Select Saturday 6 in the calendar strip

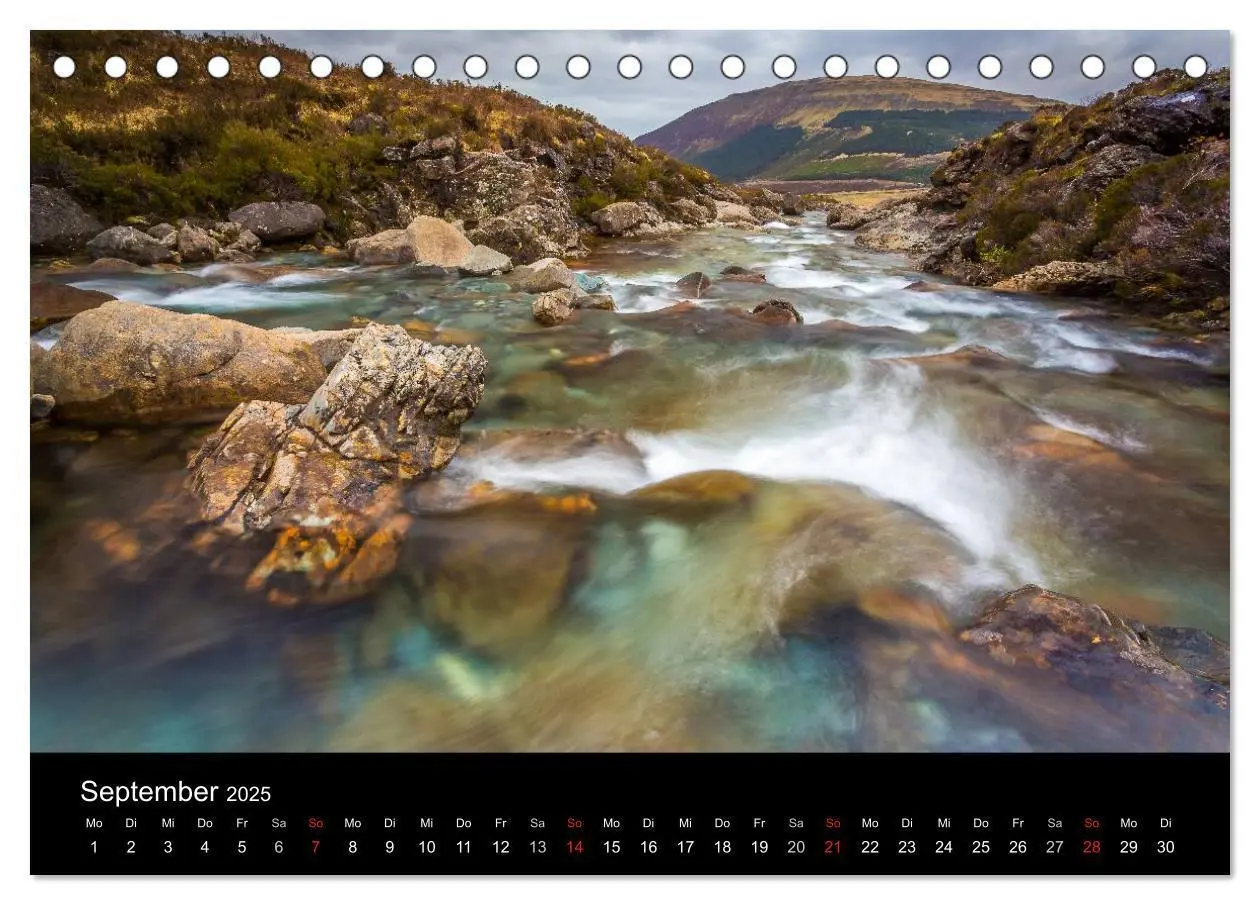point(279,847)
